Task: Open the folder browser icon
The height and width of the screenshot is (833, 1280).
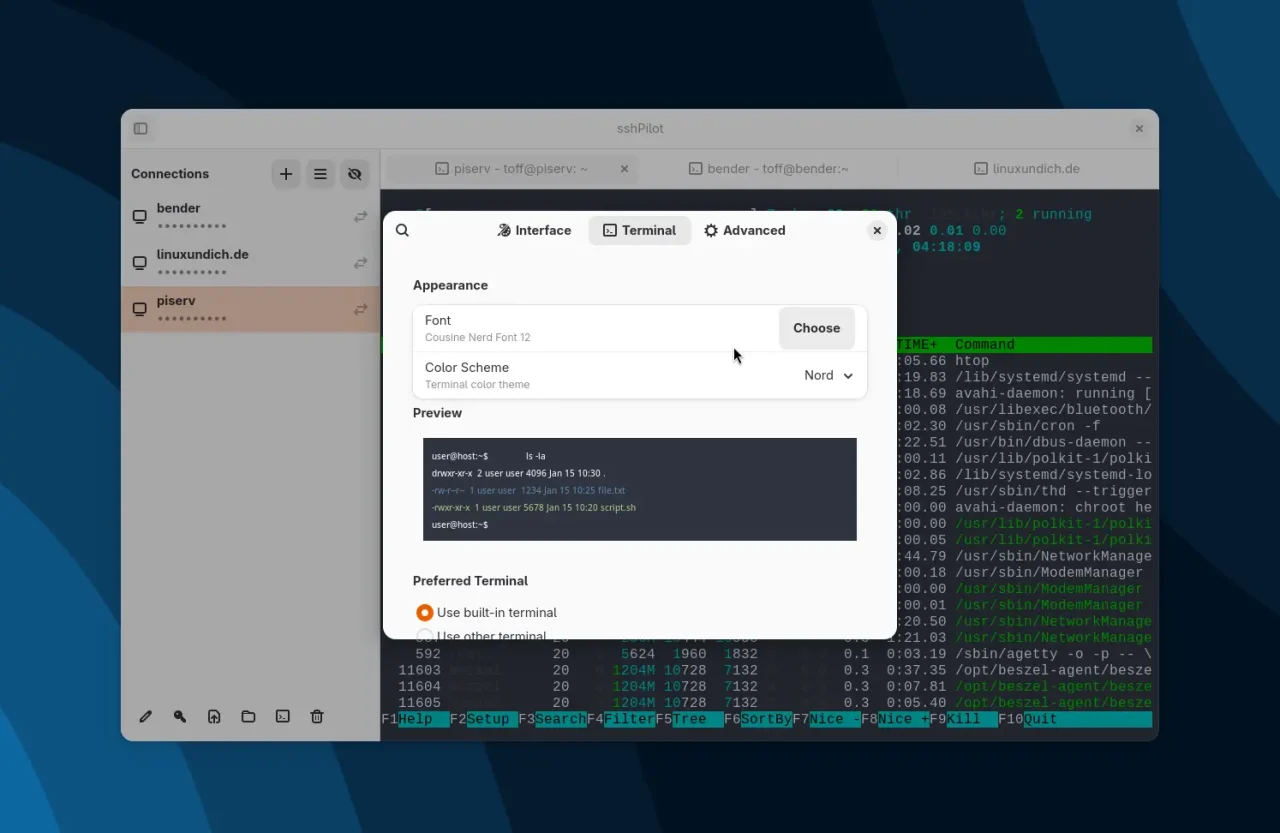Action: coord(248,716)
